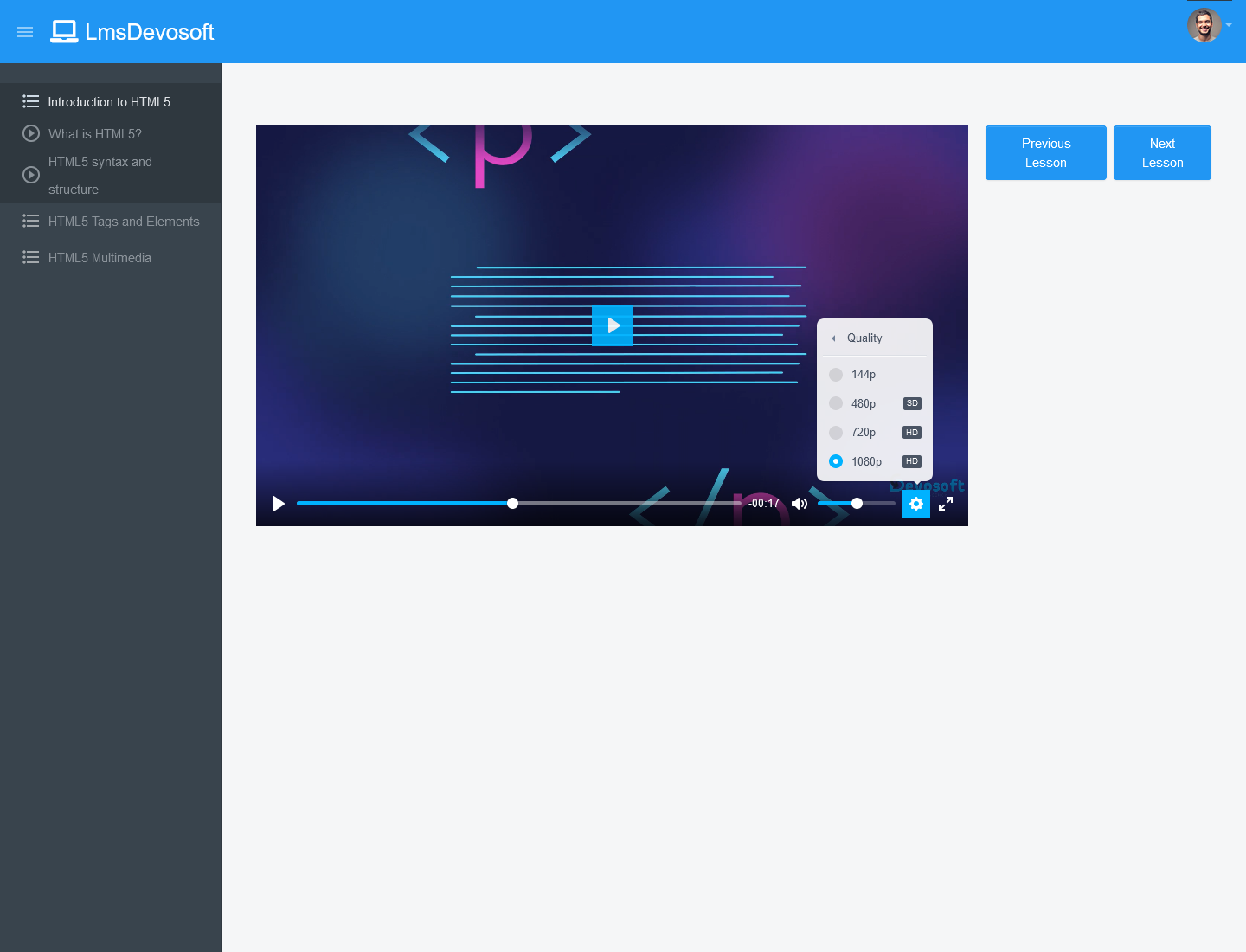Viewport: 1246px width, 952px height.
Task: Enter fullscreen with the expand arrows icon
Action: coord(946,504)
